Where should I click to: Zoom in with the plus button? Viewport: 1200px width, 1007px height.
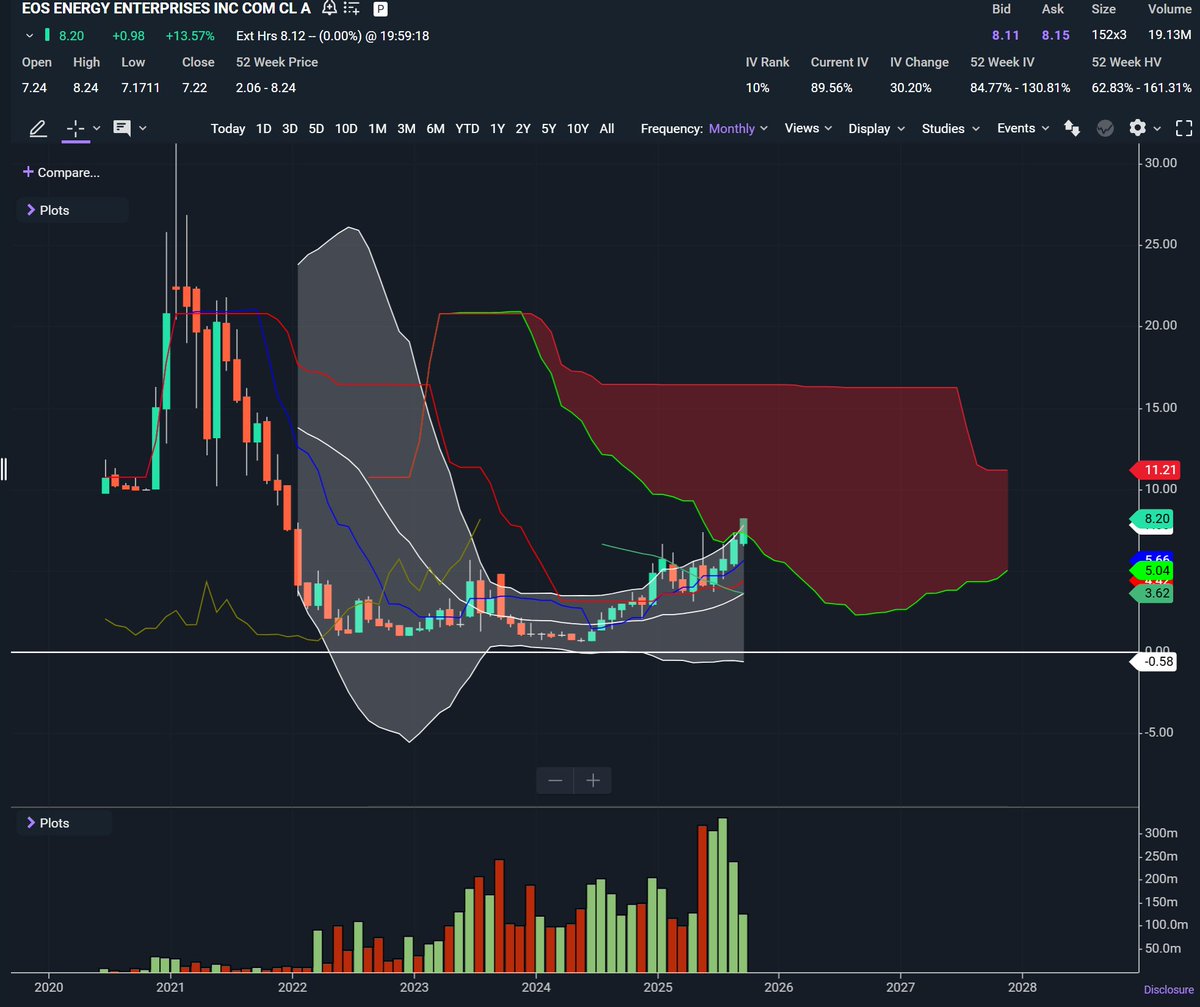[593, 780]
